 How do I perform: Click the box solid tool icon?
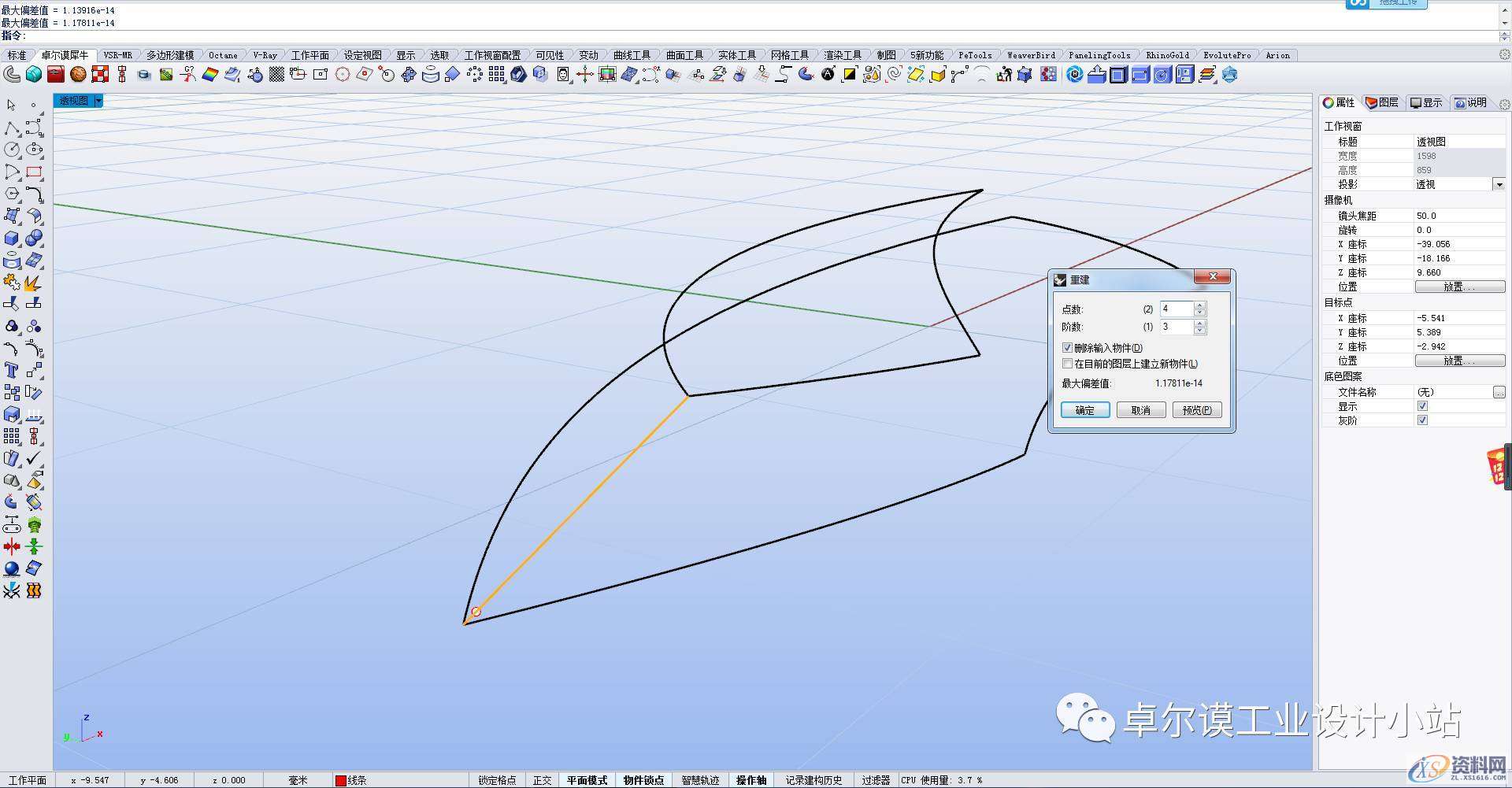coord(12,238)
